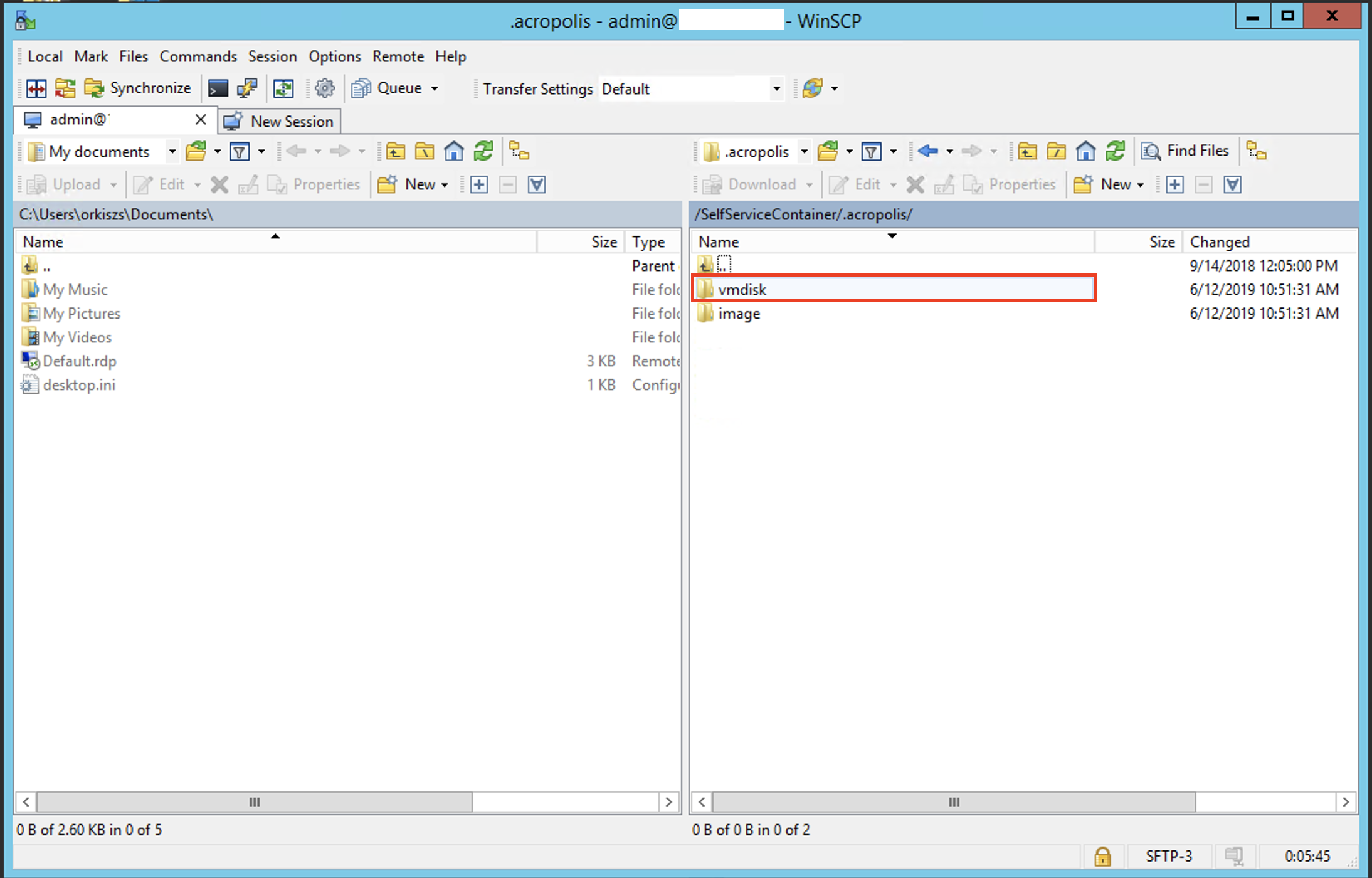Click remote panel Refresh icon
Screen dimensions: 1372x878
pos(1115,151)
